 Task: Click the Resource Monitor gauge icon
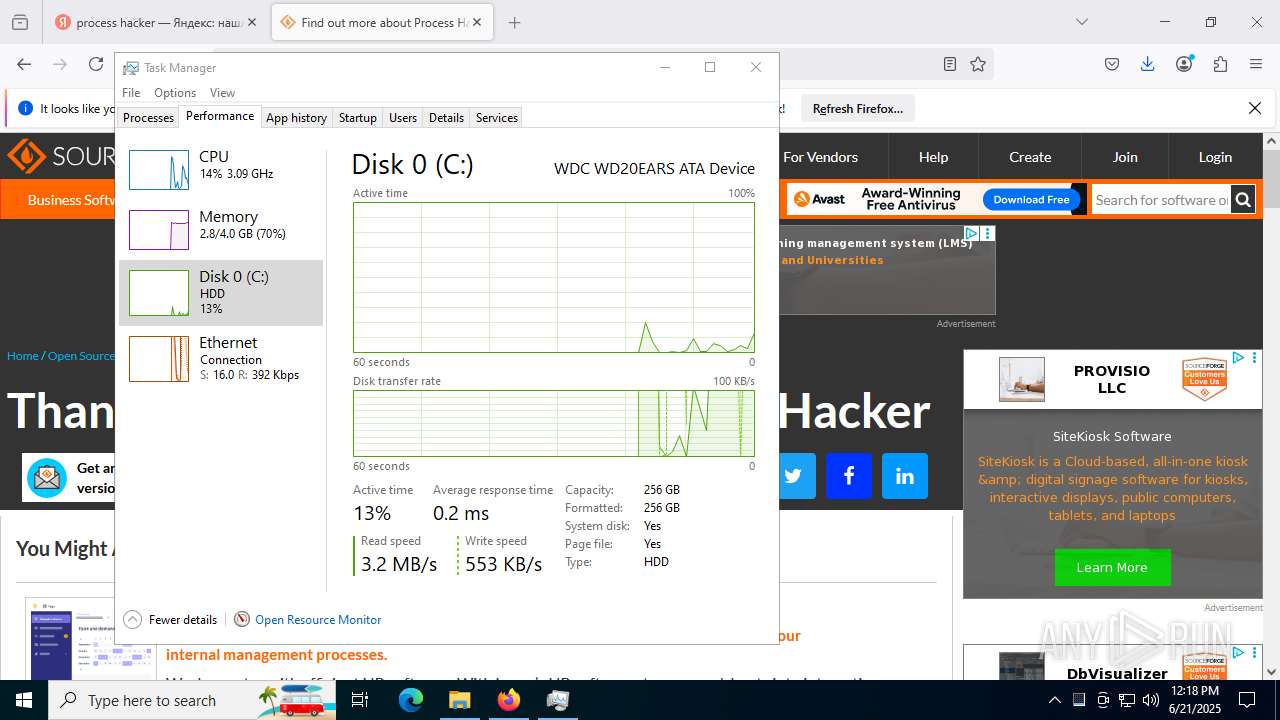coord(242,620)
